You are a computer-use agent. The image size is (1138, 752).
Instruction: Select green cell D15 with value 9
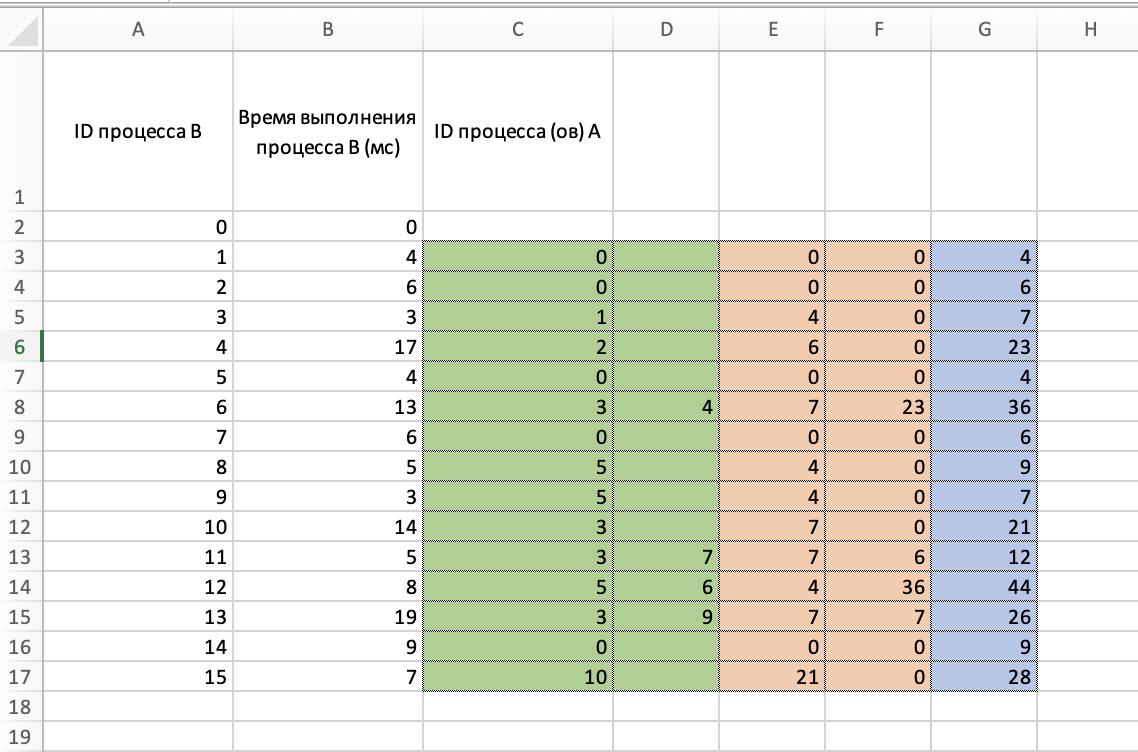[x=666, y=617]
